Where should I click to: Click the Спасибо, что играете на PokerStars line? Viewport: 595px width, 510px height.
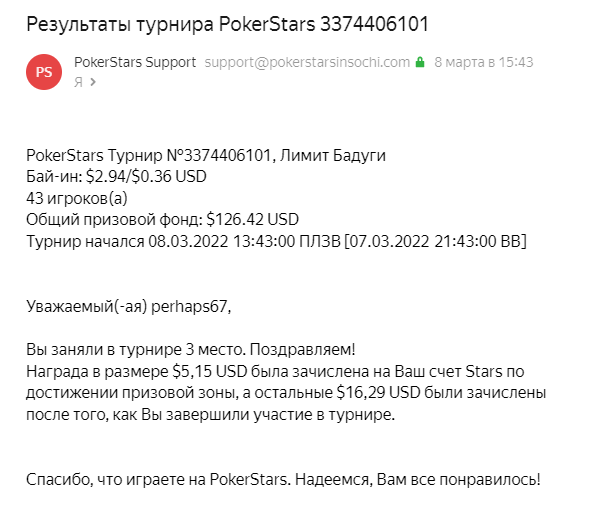click(159, 480)
